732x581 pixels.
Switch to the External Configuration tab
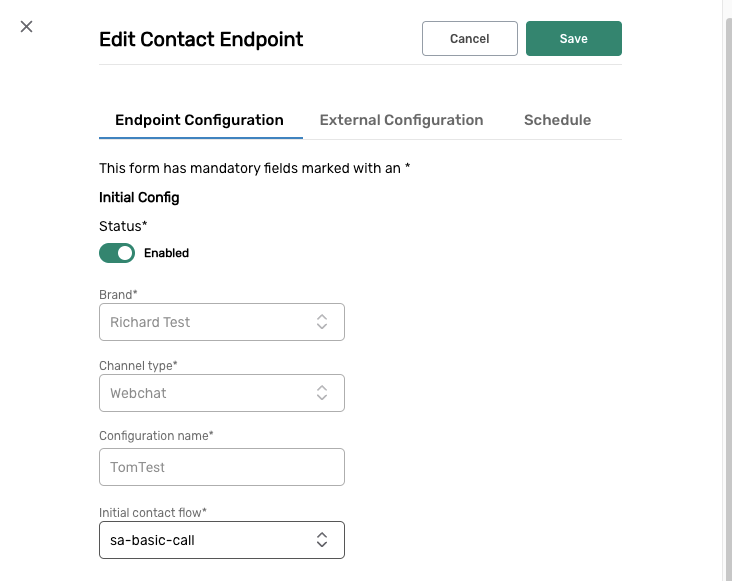401,120
